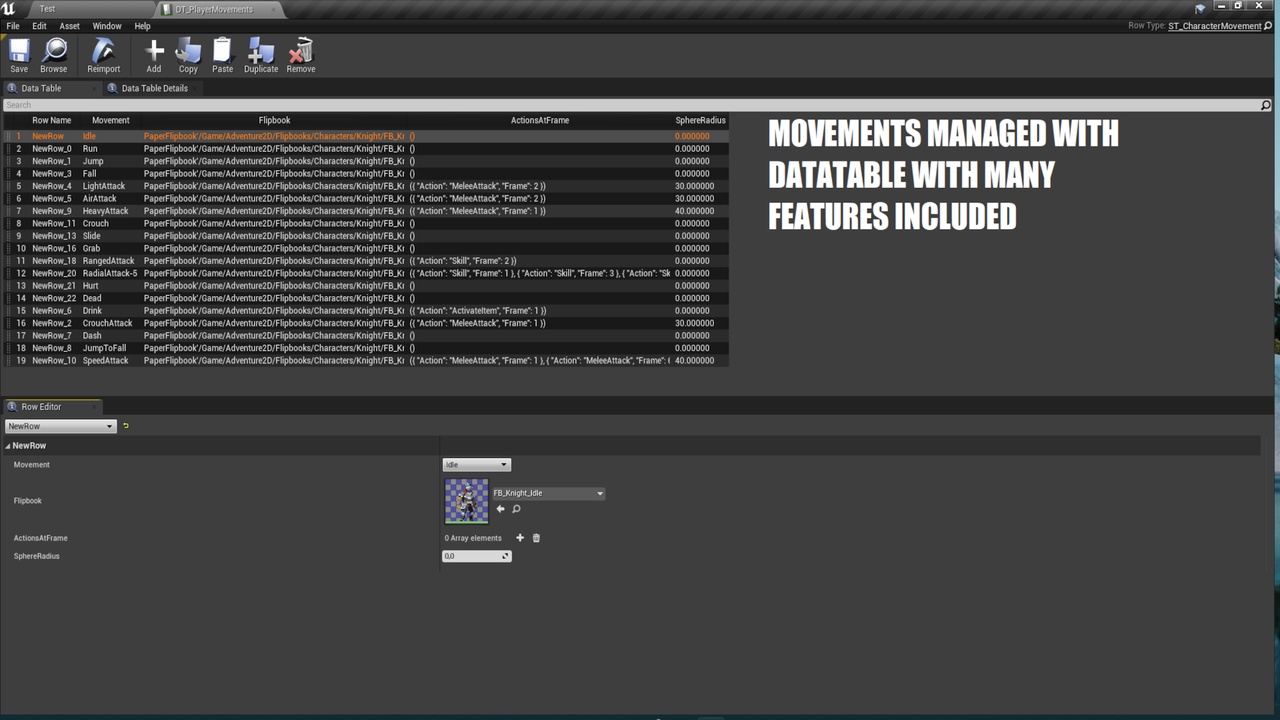The height and width of the screenshot is (720, 1280).
Task: Open the FB_Knight_Idle flipbook asset dropdown
Action: (x=549, y=493)
